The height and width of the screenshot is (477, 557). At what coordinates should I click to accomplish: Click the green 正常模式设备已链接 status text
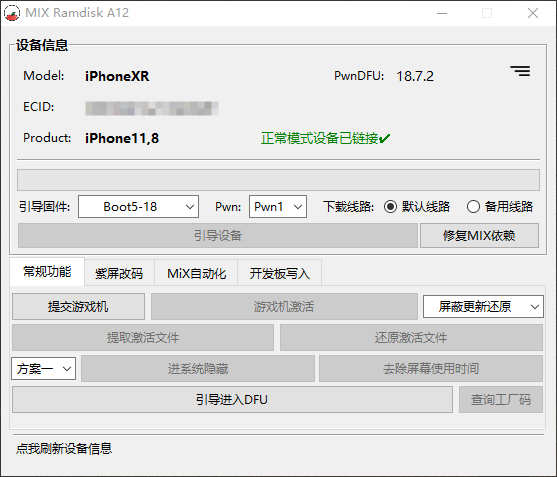pyautogui.click(x=325, y=138)
